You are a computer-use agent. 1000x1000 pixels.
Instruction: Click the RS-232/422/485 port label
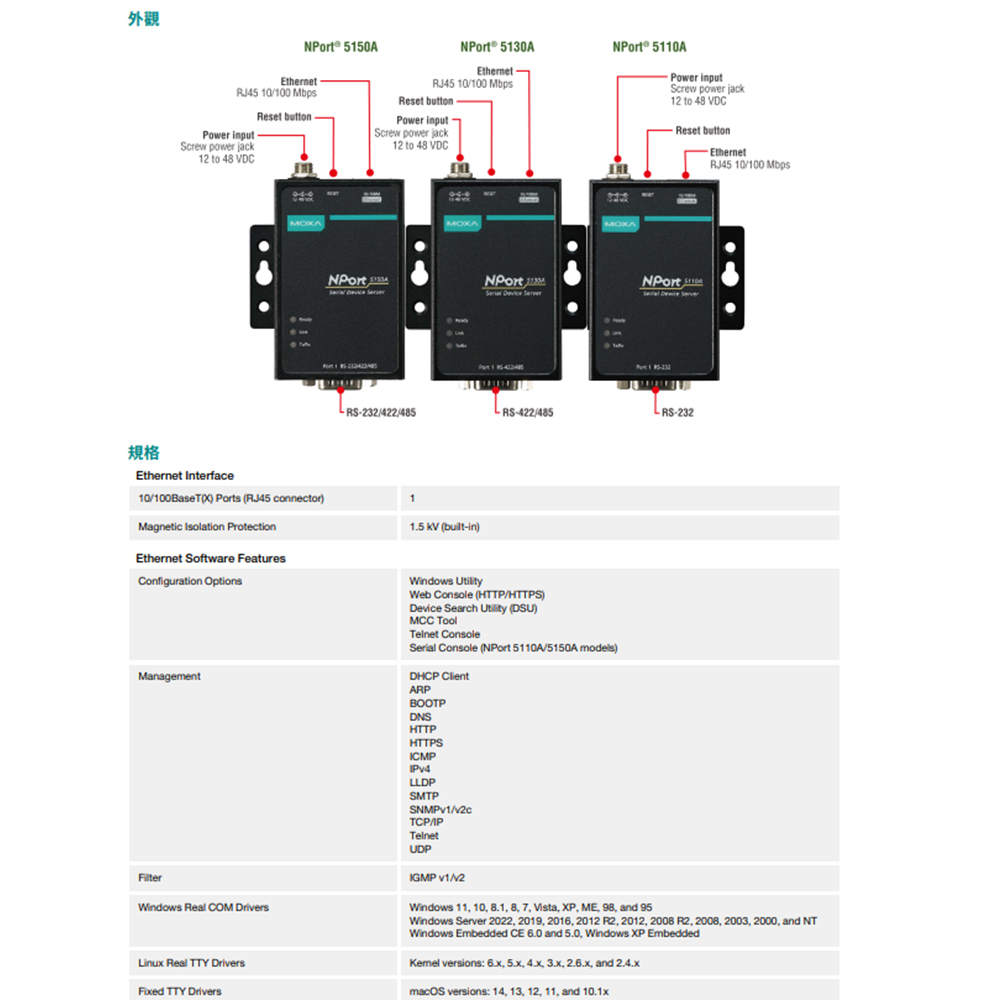380,412
